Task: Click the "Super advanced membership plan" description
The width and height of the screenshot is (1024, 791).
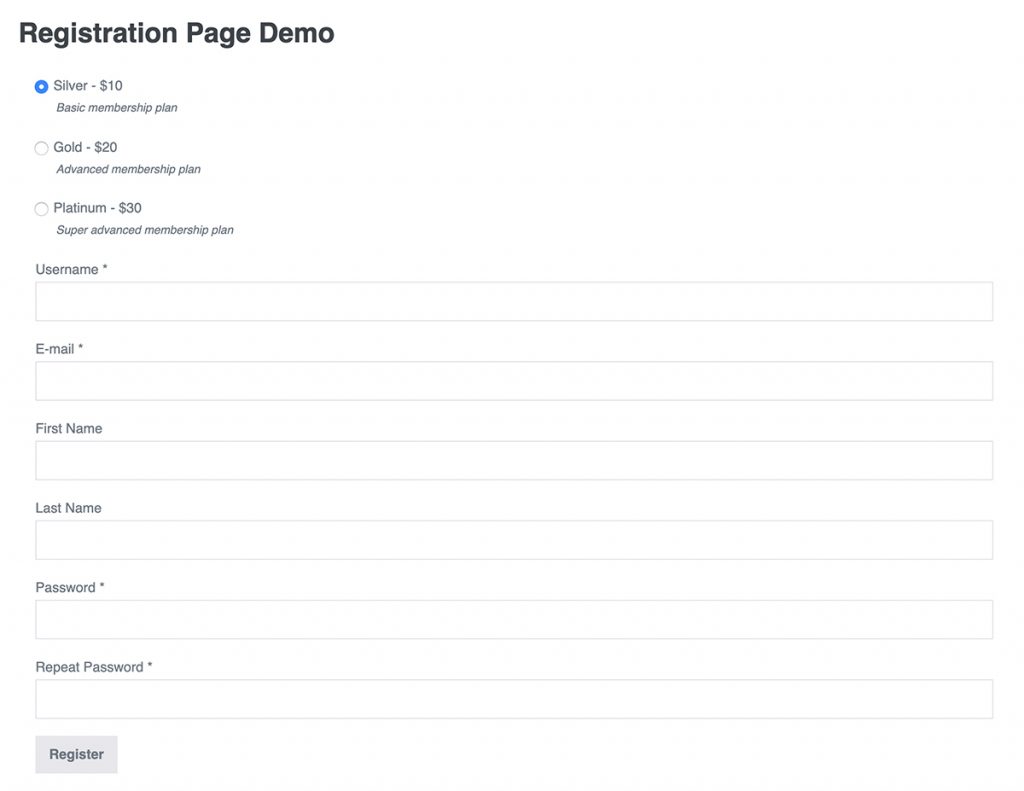Action: (x=144, y=230)
